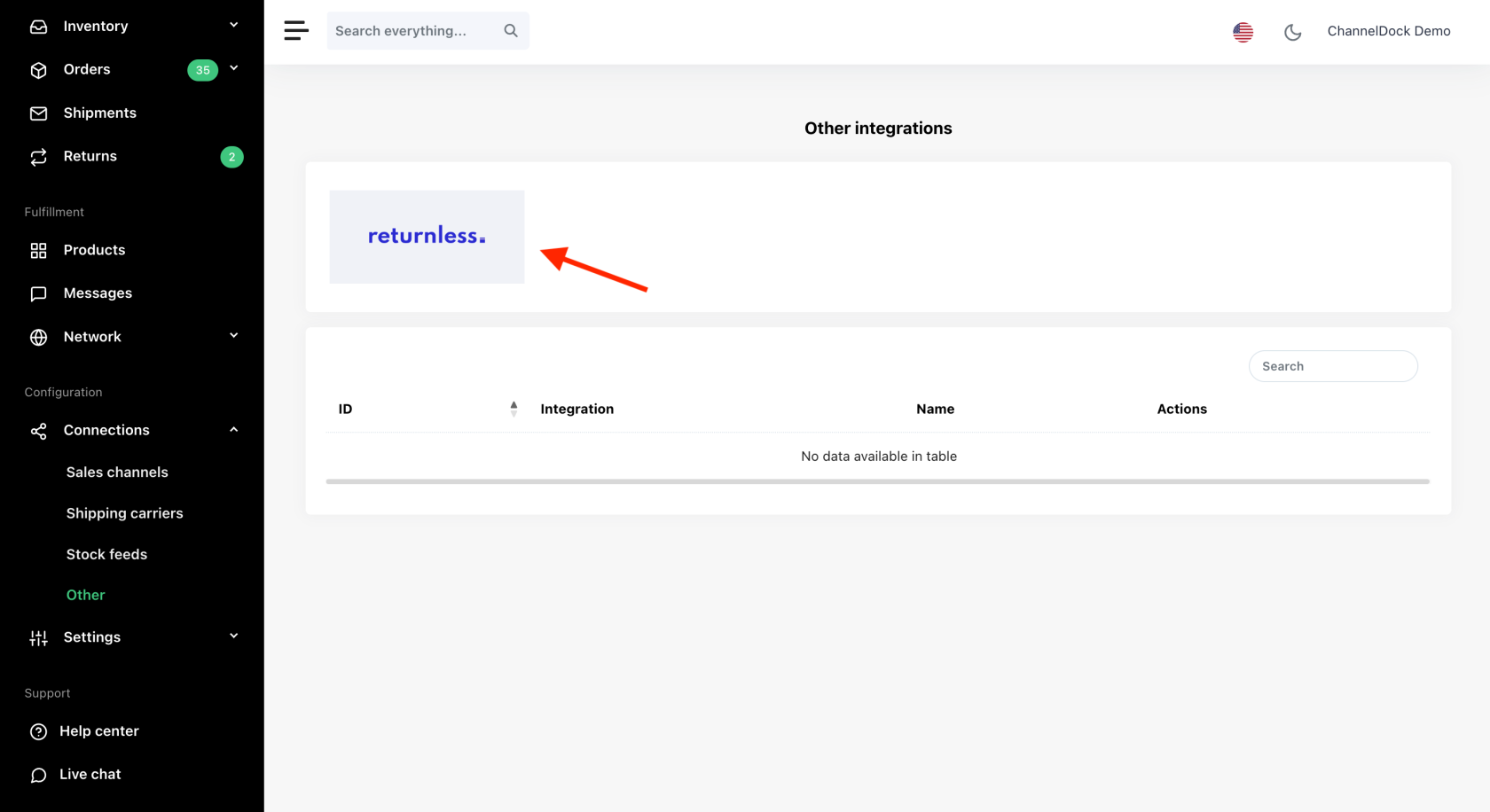The image size is (1490, 812).
Task: Click the Orders box icon
Action: pyautogui.click(x=38, y=70)
